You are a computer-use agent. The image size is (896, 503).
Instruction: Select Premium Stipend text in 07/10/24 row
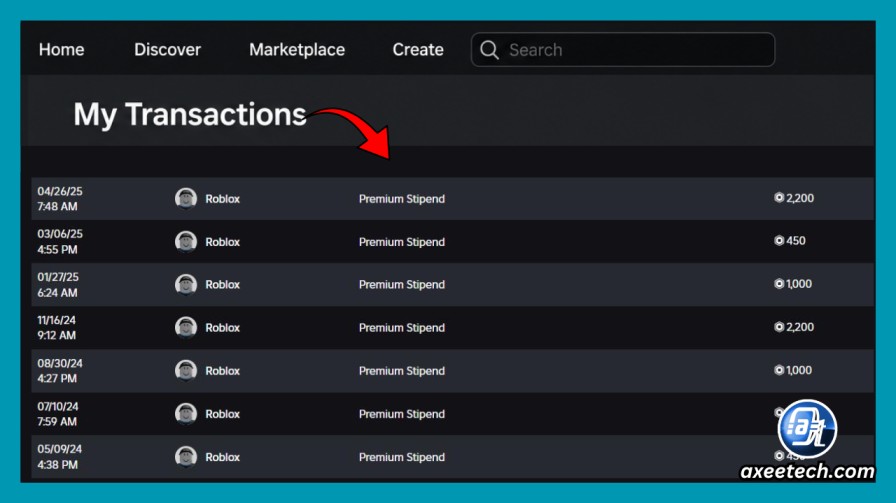(x=402, y=414)
